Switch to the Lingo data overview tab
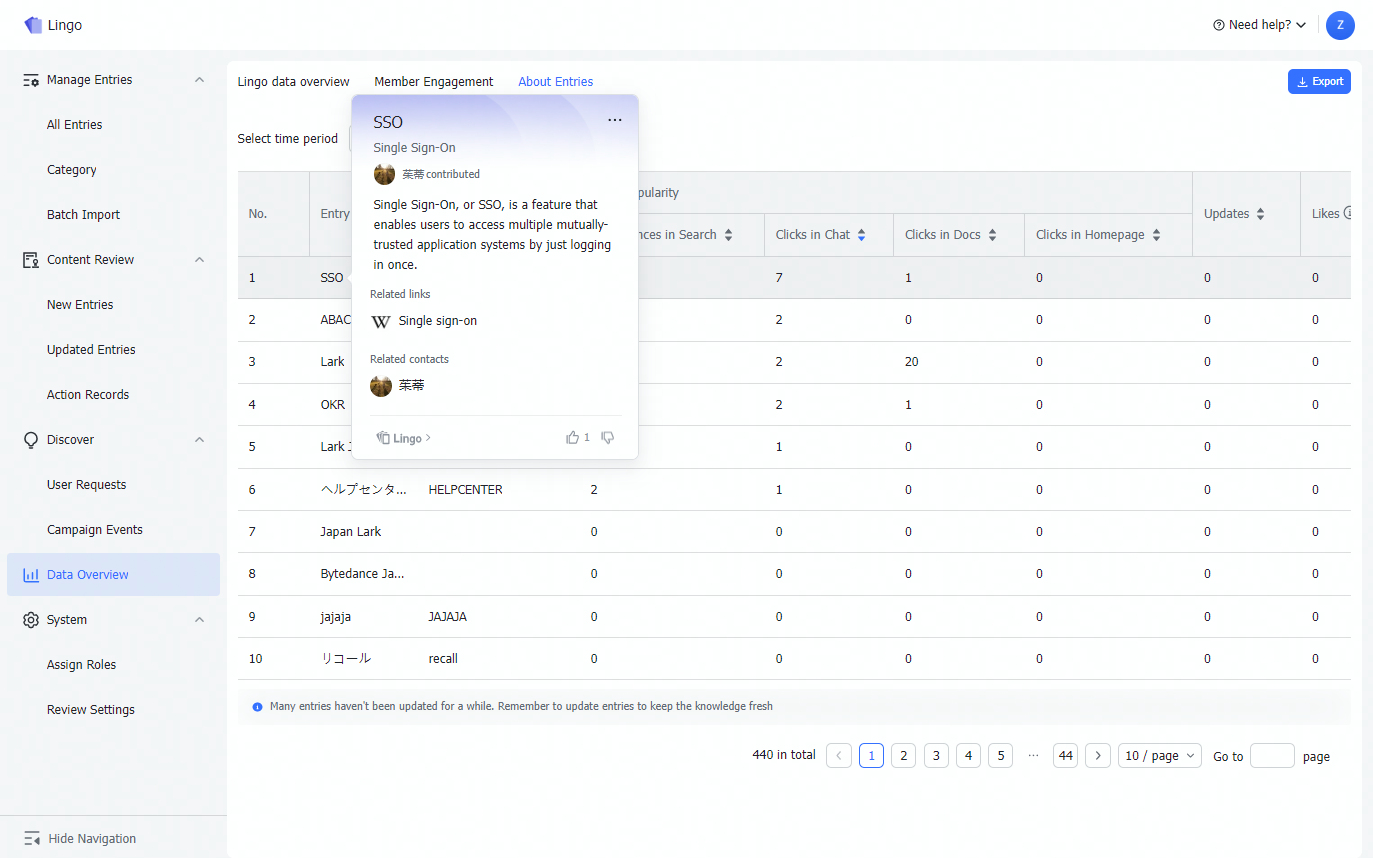 pos(293,81)
